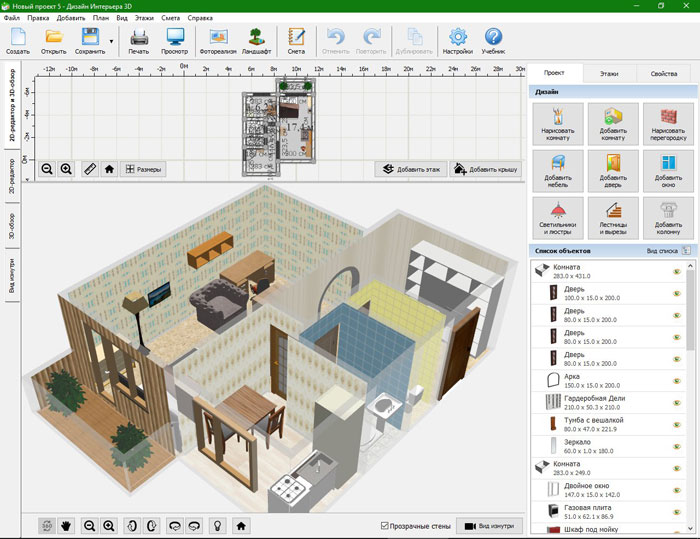This screenshot has width=700, height=539.
Task: Open the Вид menu
Action: click(122, 18)
